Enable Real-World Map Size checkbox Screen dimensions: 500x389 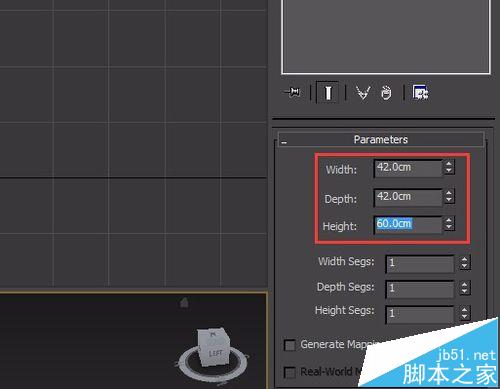pos(289,372)
